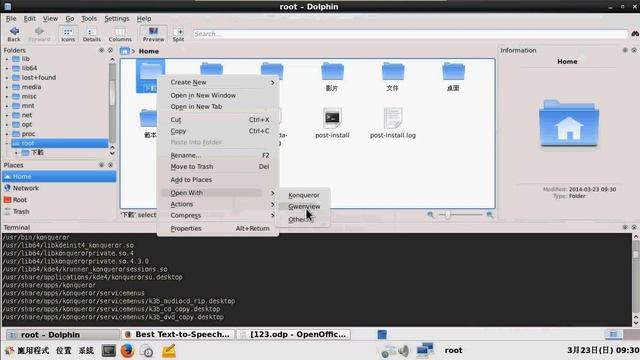This screenshot has width=640, height=360.
Task: Close the Information panel
Action: 634,50
